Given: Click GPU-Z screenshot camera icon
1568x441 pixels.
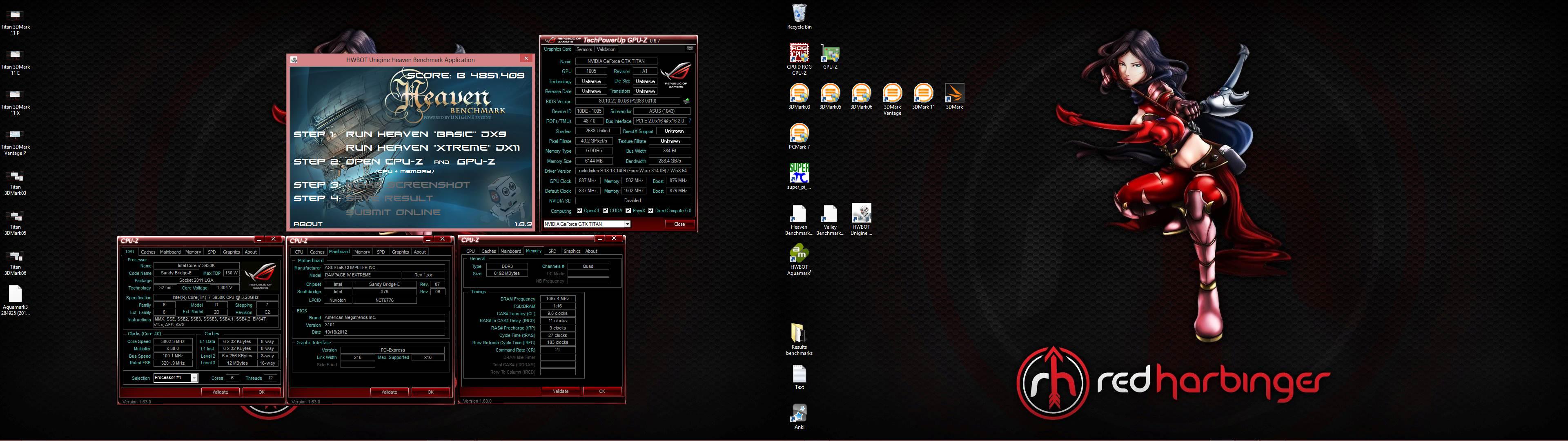Looking at the screenshot, I should click(x=690, y=49).
